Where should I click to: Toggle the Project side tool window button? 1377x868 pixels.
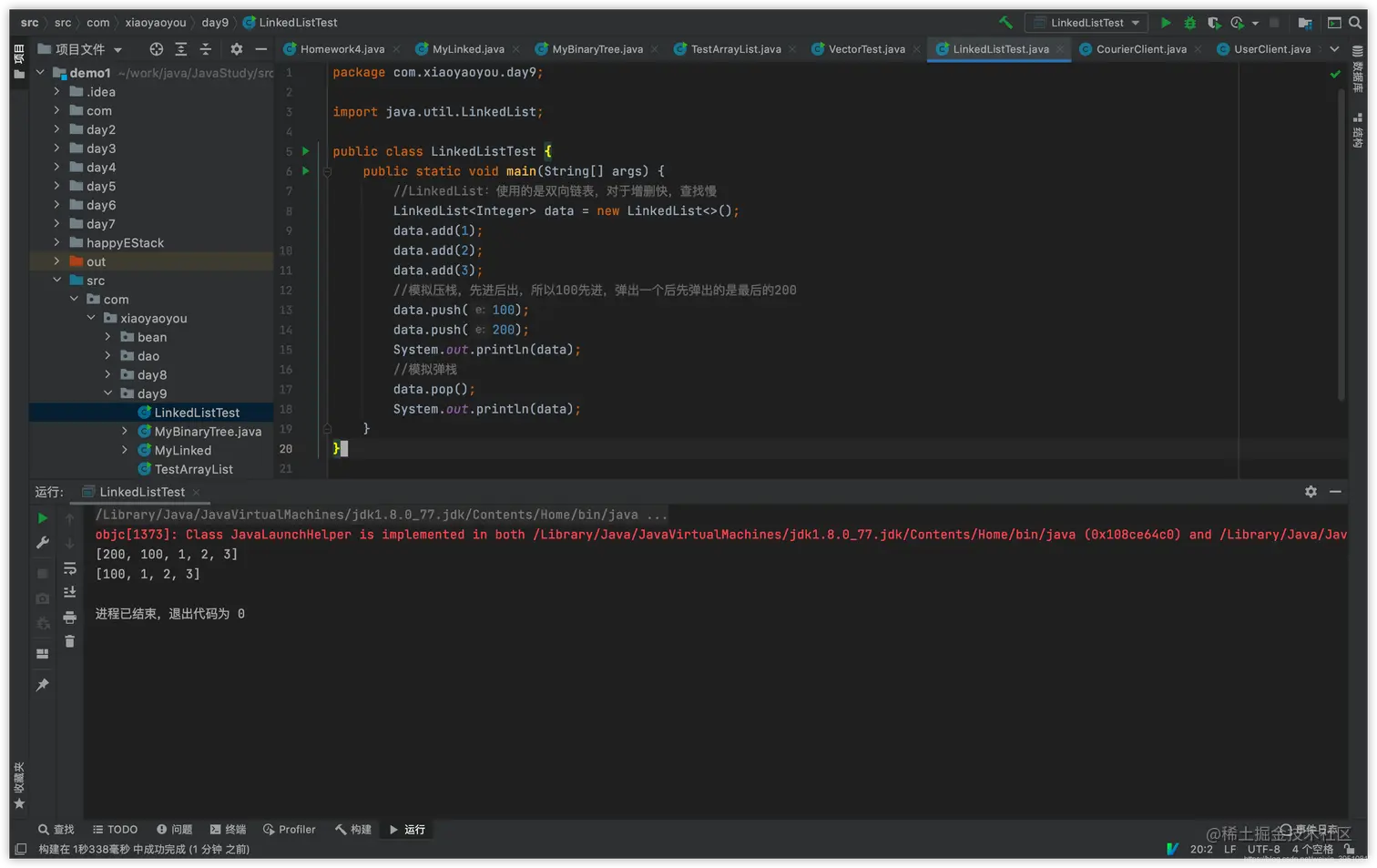point(19,62)
